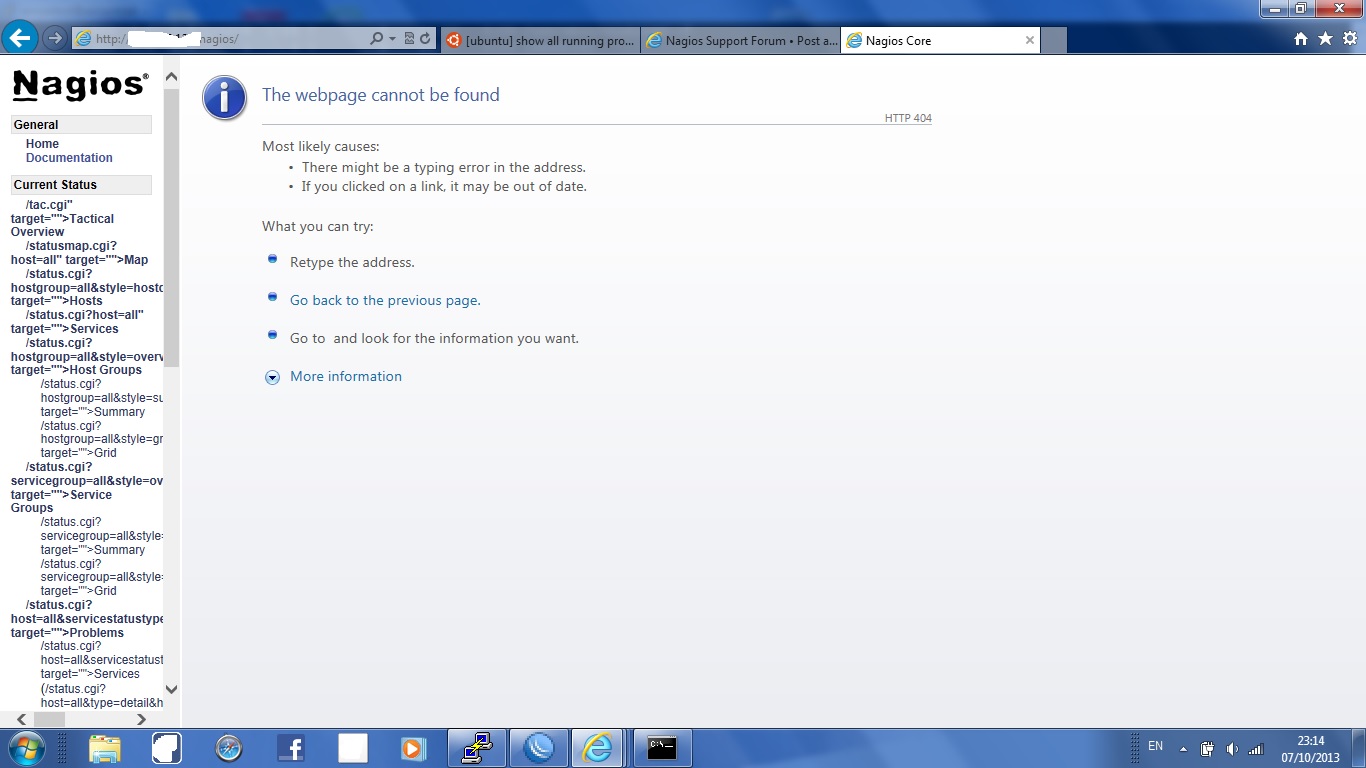Click Go back to the previous page link
The height and width of the screenshot is (768, 1366).
click(x=385, y=301)
